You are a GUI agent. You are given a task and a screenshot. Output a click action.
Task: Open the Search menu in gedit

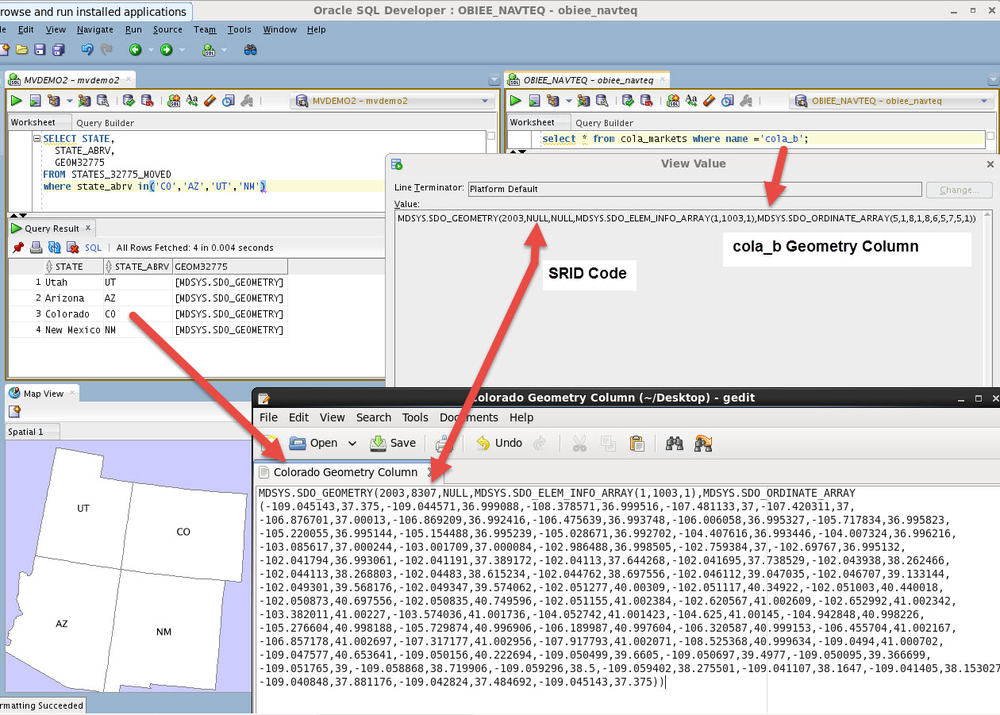coord(374,418)
